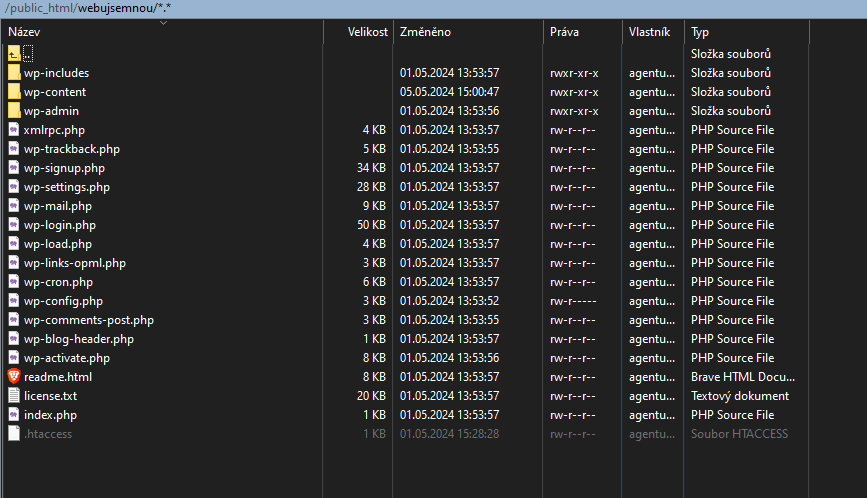
Task: Select the wp-links-opml.php file name
Action: (x=75, y=263)
